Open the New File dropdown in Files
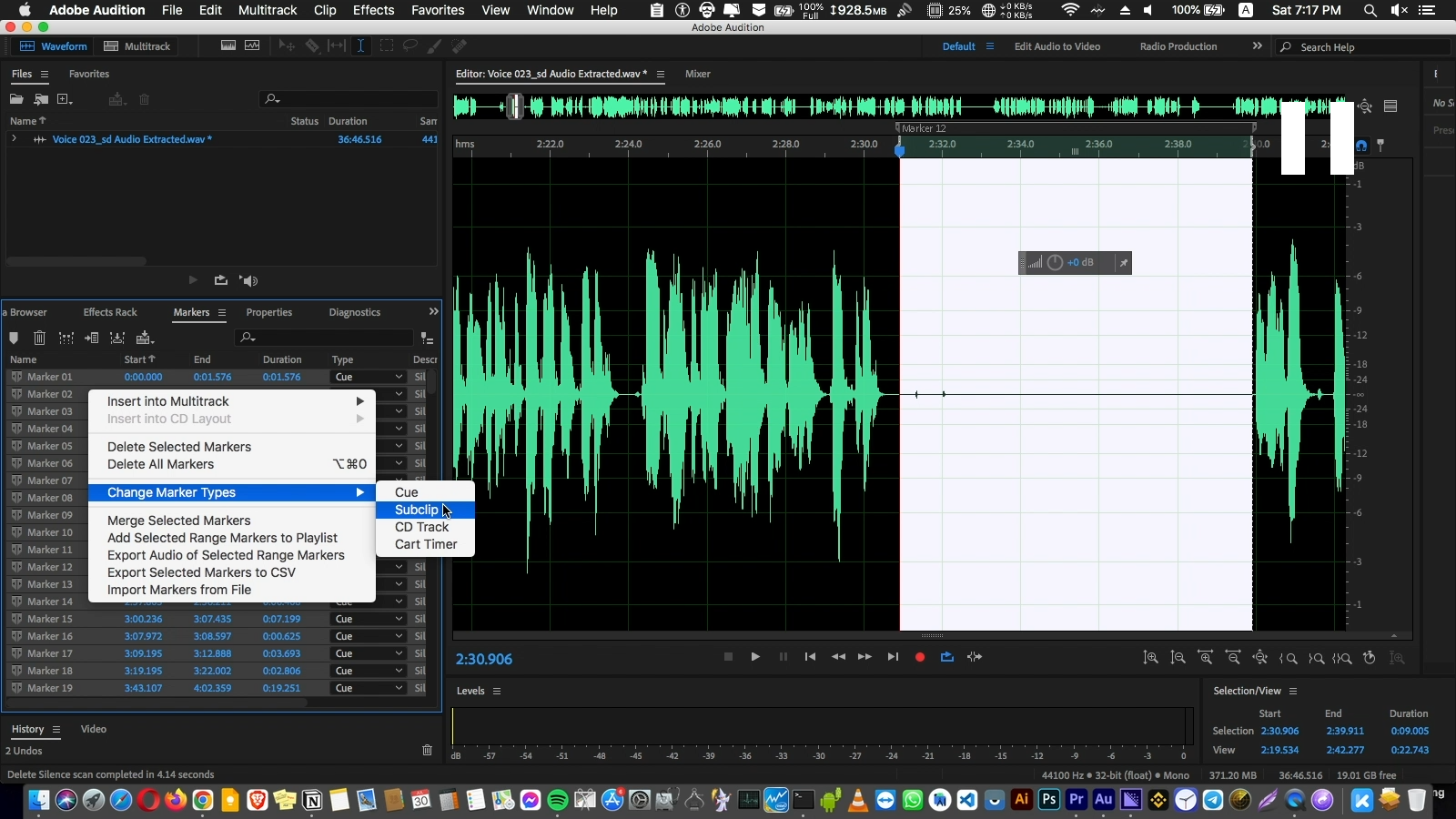1456x819 pixels. [x=65, y=99]
